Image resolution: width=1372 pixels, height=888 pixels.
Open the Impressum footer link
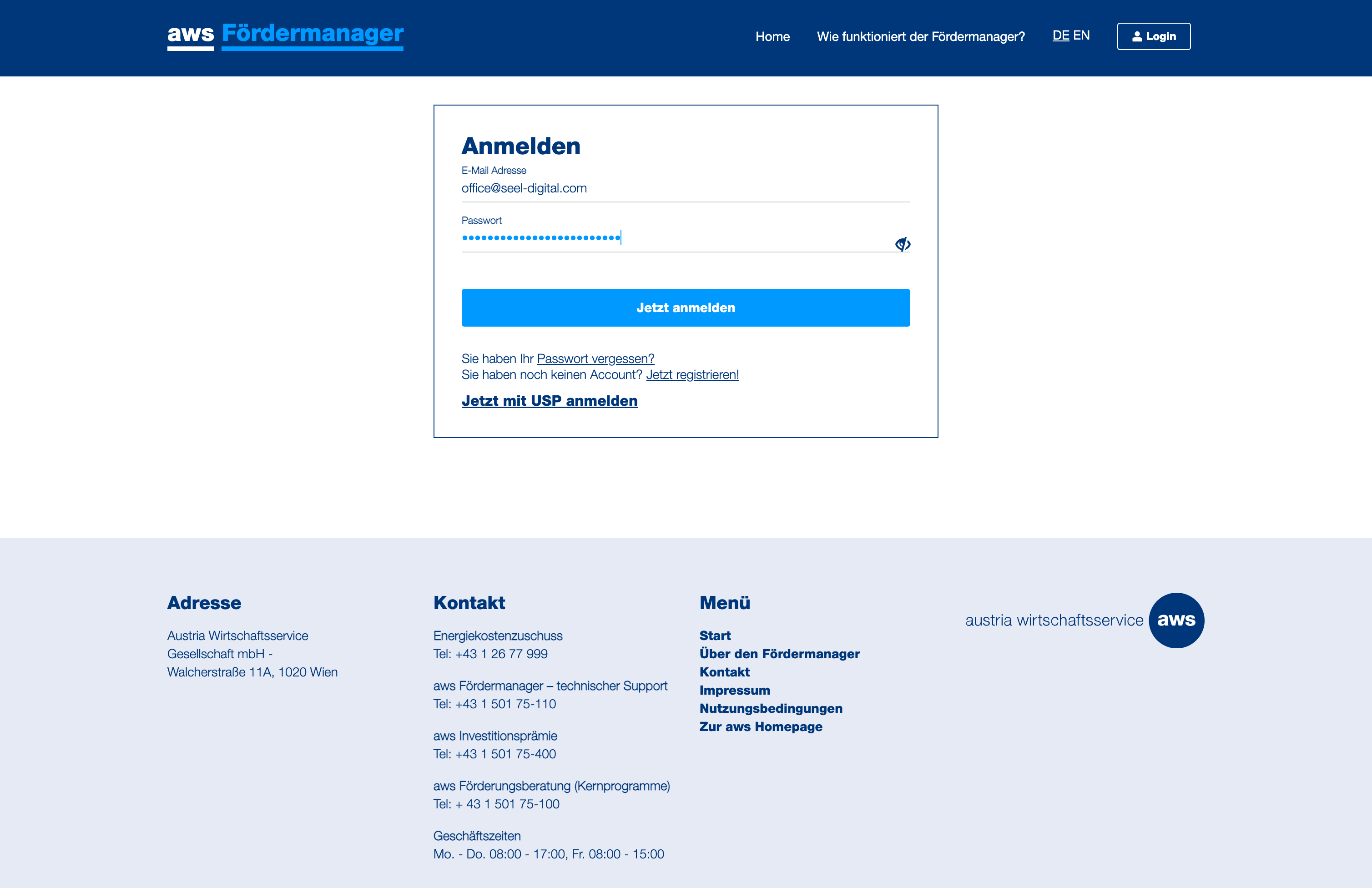[x=734, y=690]
